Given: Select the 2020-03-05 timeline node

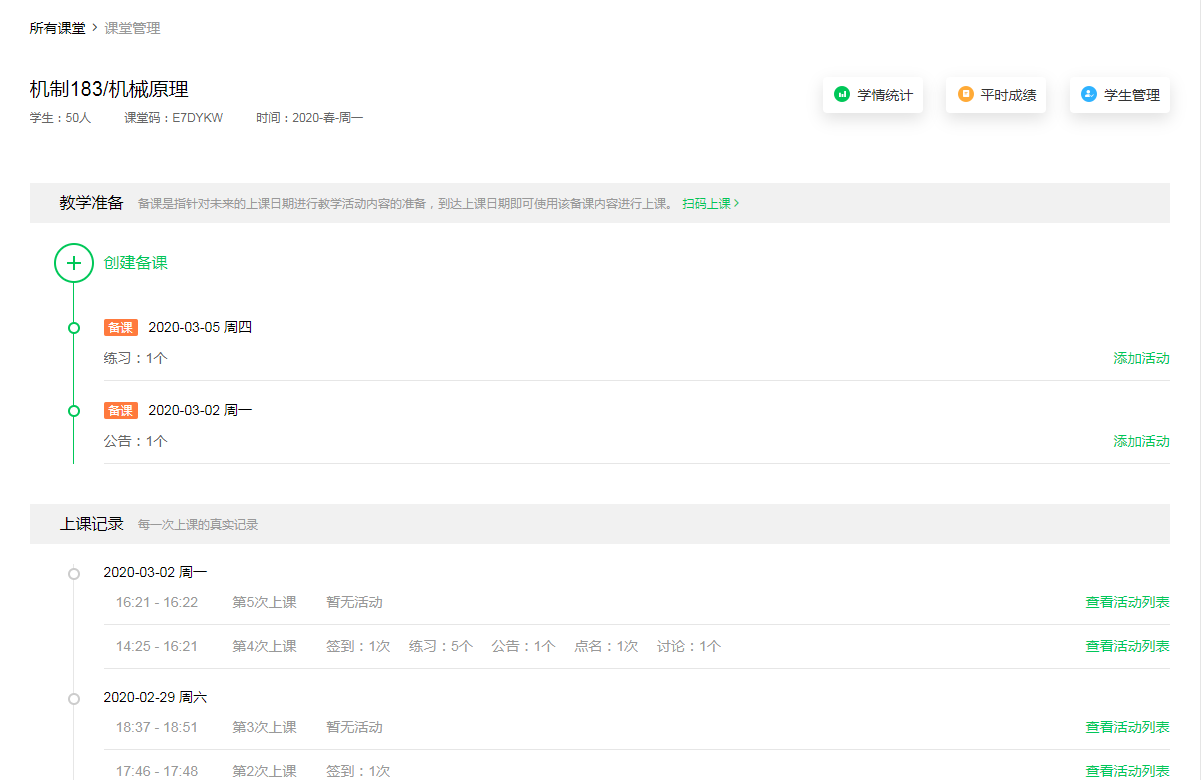Looking at the screenshot, I should [73, 328].
